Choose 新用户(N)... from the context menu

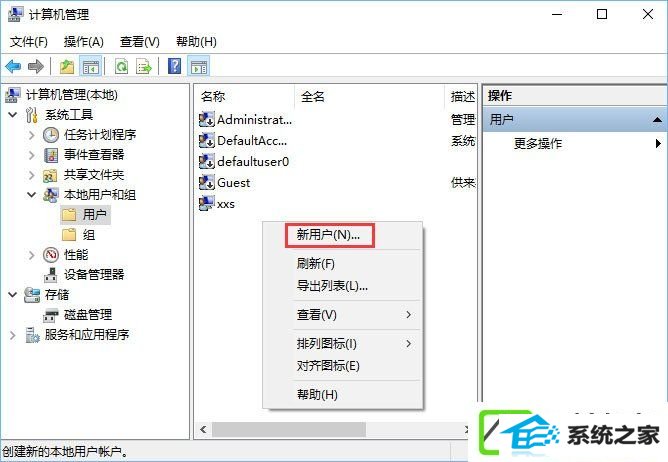coord(328,235)
